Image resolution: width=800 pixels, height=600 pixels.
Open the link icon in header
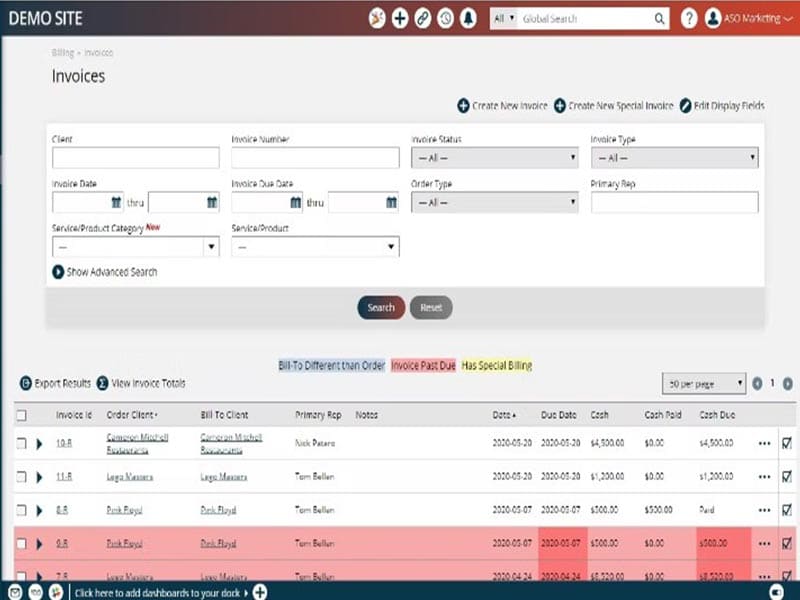[422, 19]
